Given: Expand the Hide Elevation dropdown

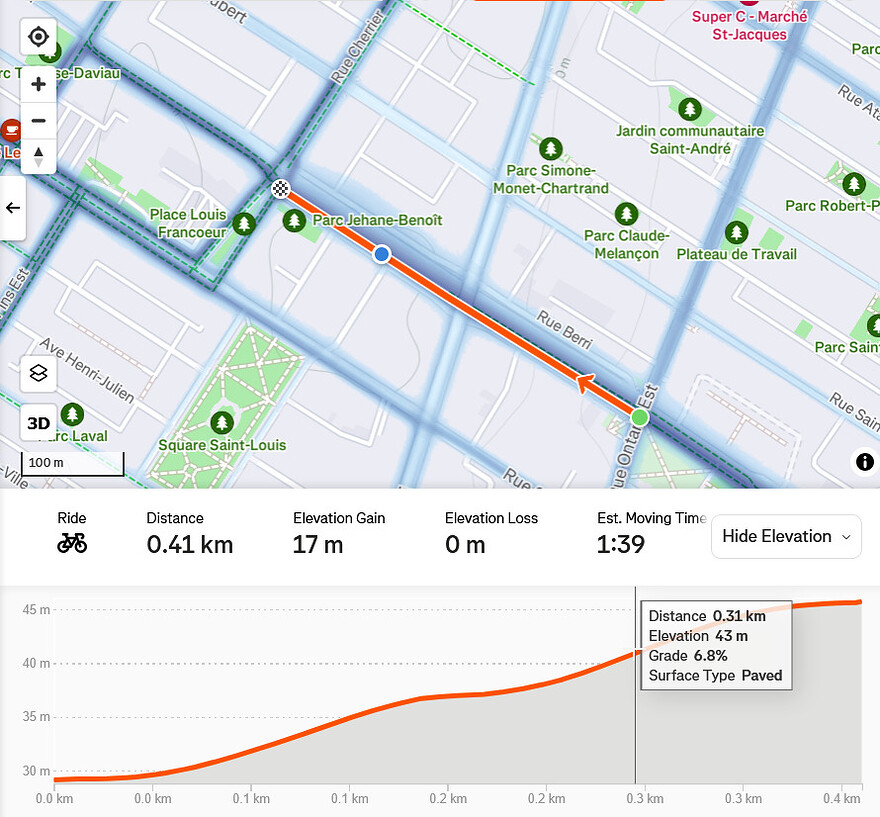Looking at the screenshot, I should [785, 537].
